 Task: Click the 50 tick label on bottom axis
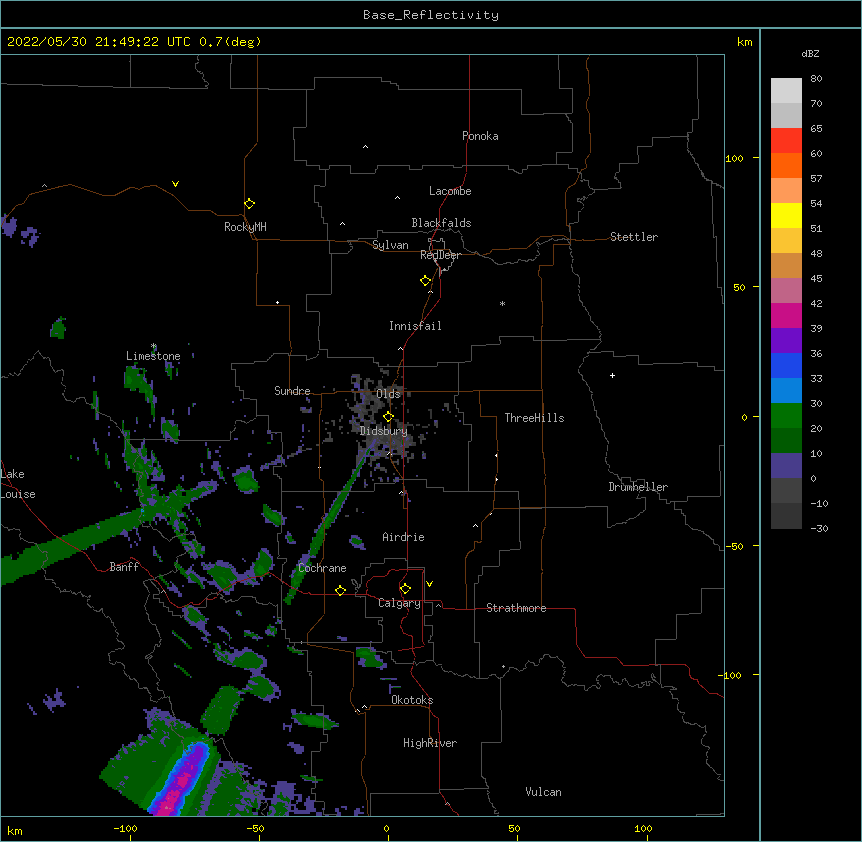(514, 829)
